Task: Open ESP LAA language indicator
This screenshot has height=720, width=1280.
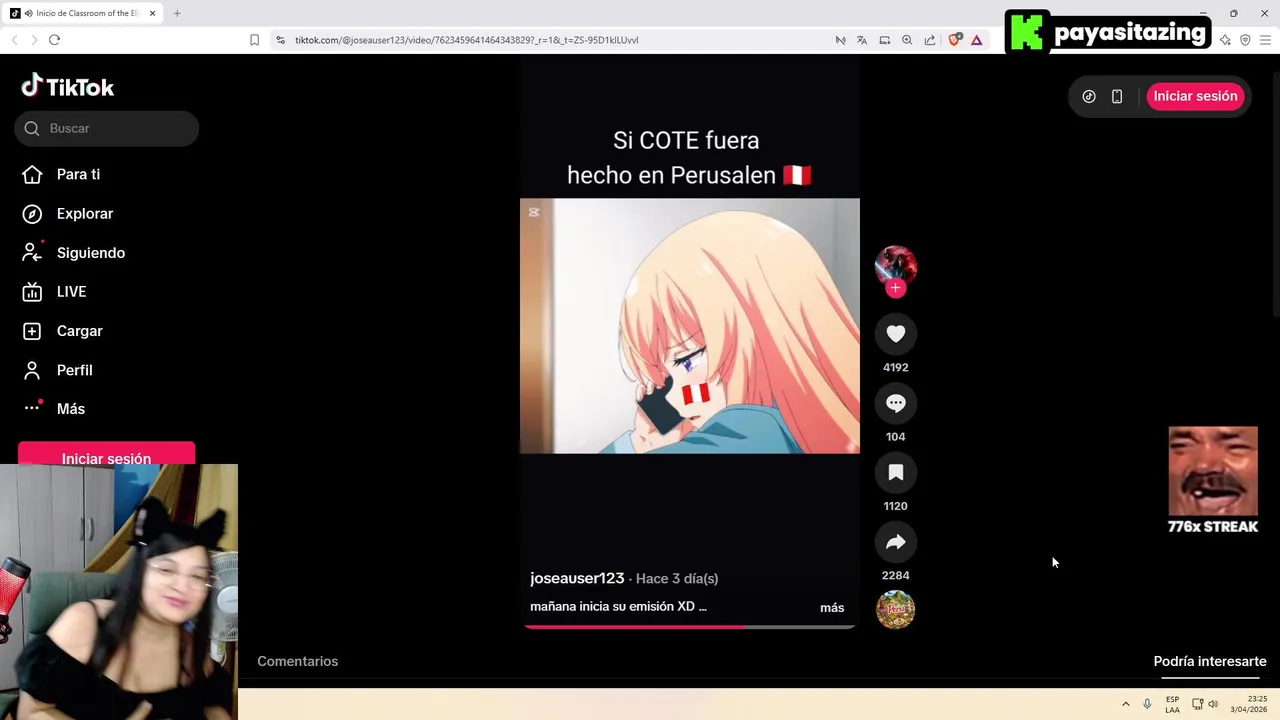Action: point(1172,704)
